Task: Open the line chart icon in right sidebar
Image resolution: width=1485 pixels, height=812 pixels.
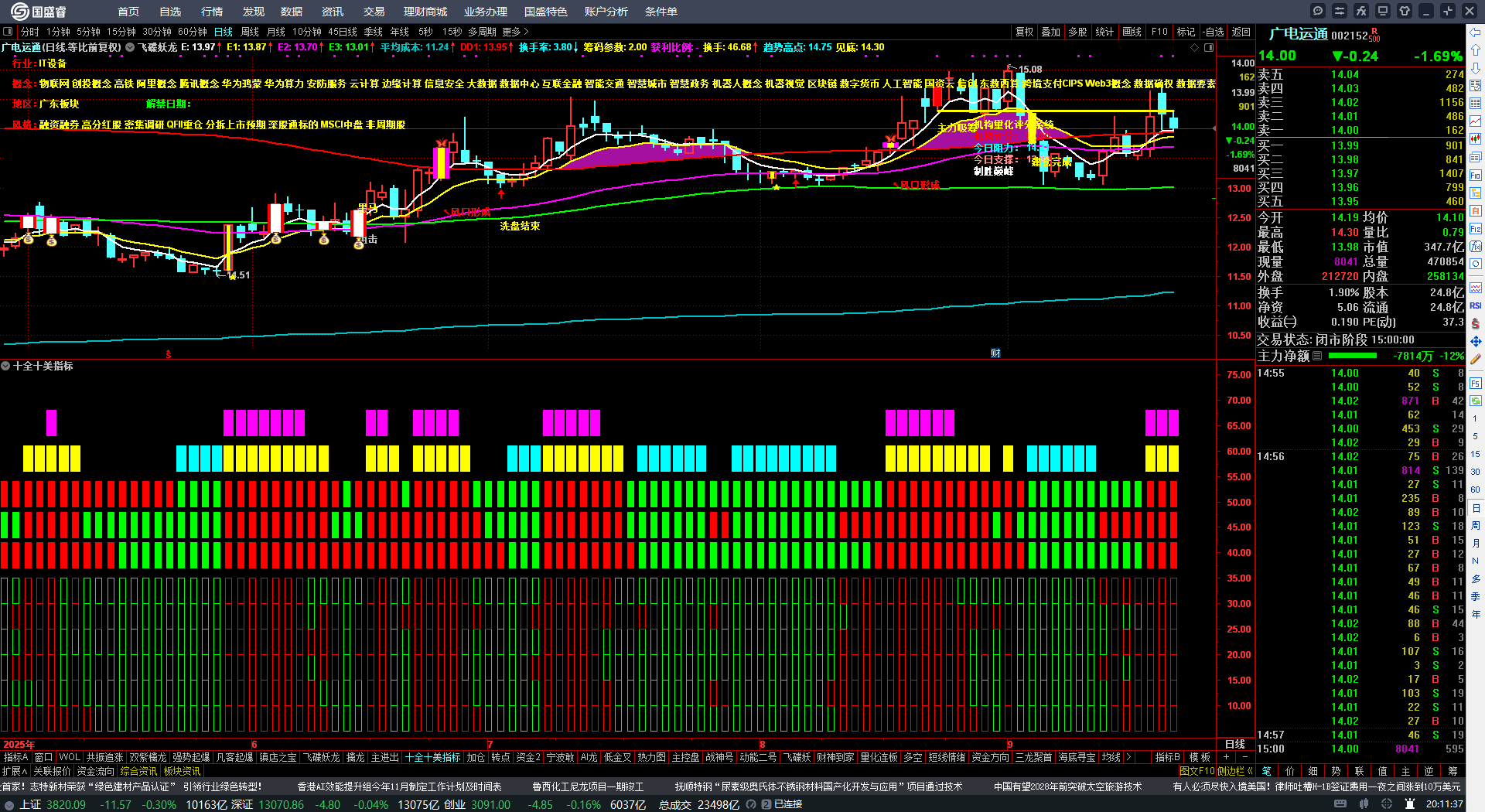Action: [x=1476, y=121]
